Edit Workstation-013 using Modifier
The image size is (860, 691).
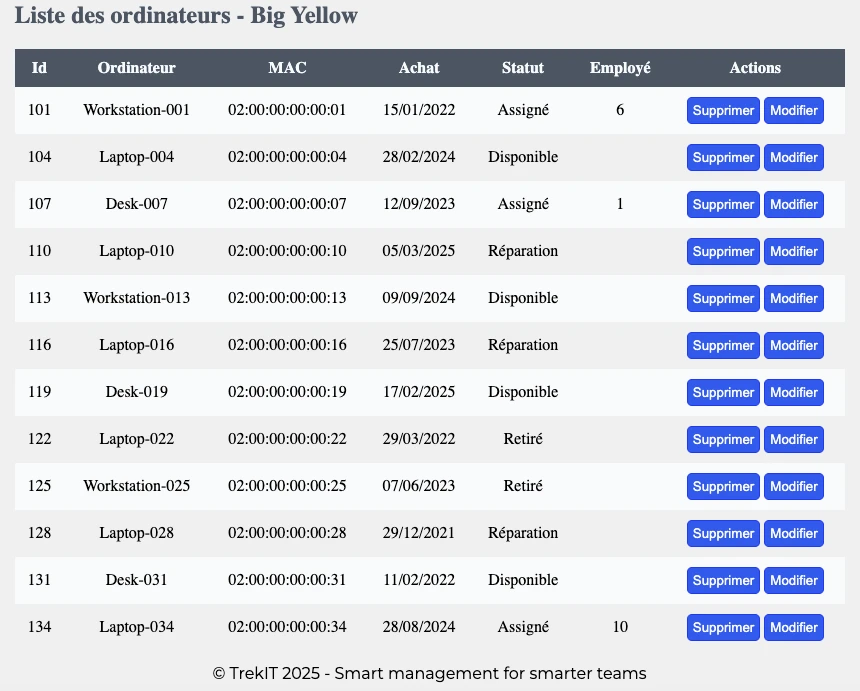click(794, 298)
